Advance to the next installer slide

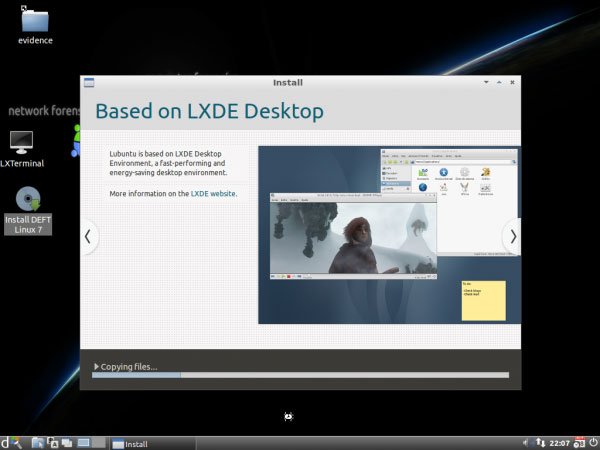pyautogui.click(x=513, y=236)
